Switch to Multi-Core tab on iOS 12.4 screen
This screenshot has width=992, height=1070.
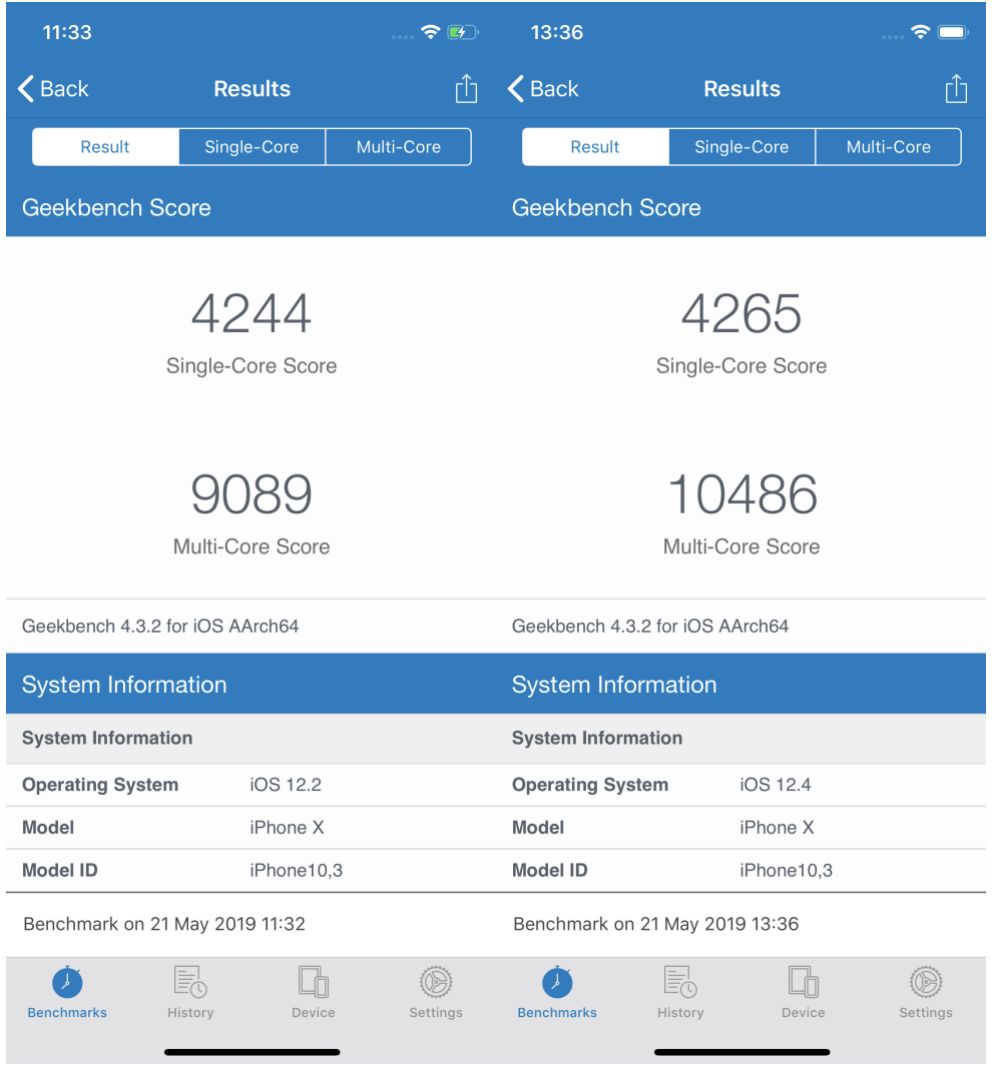[x=888, y=147]
